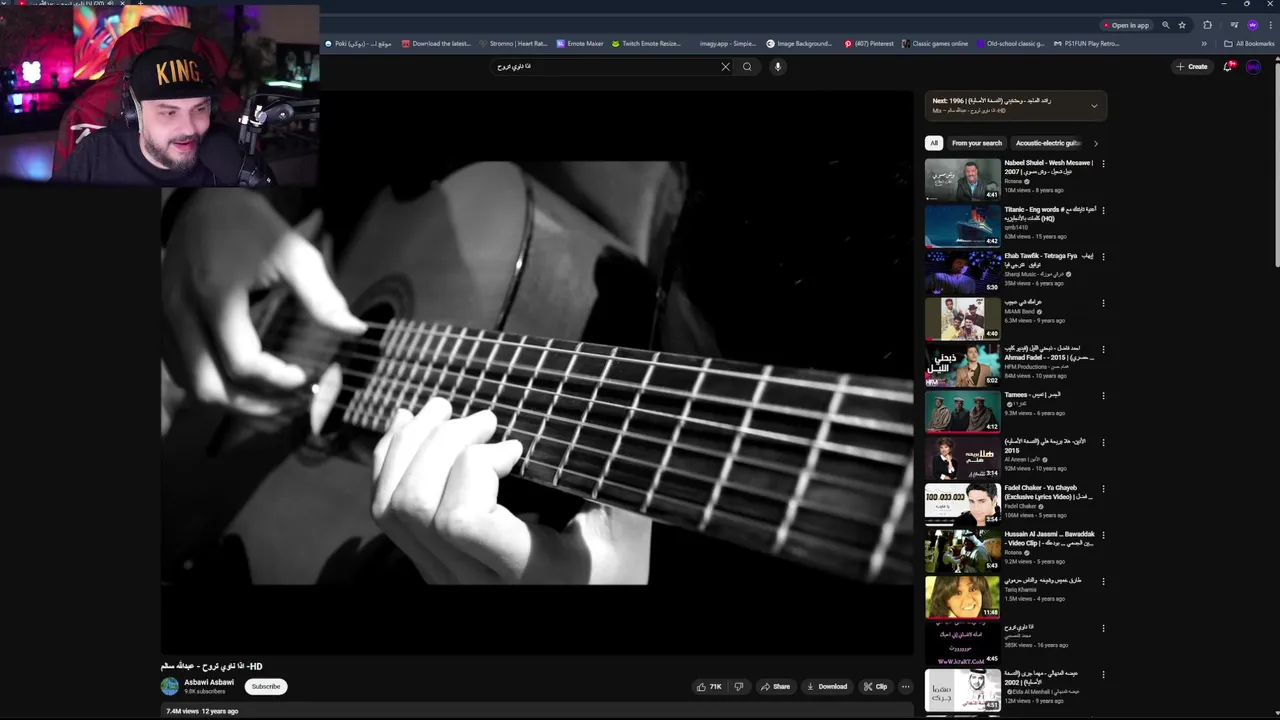Open the Poki bookmark

358,44
